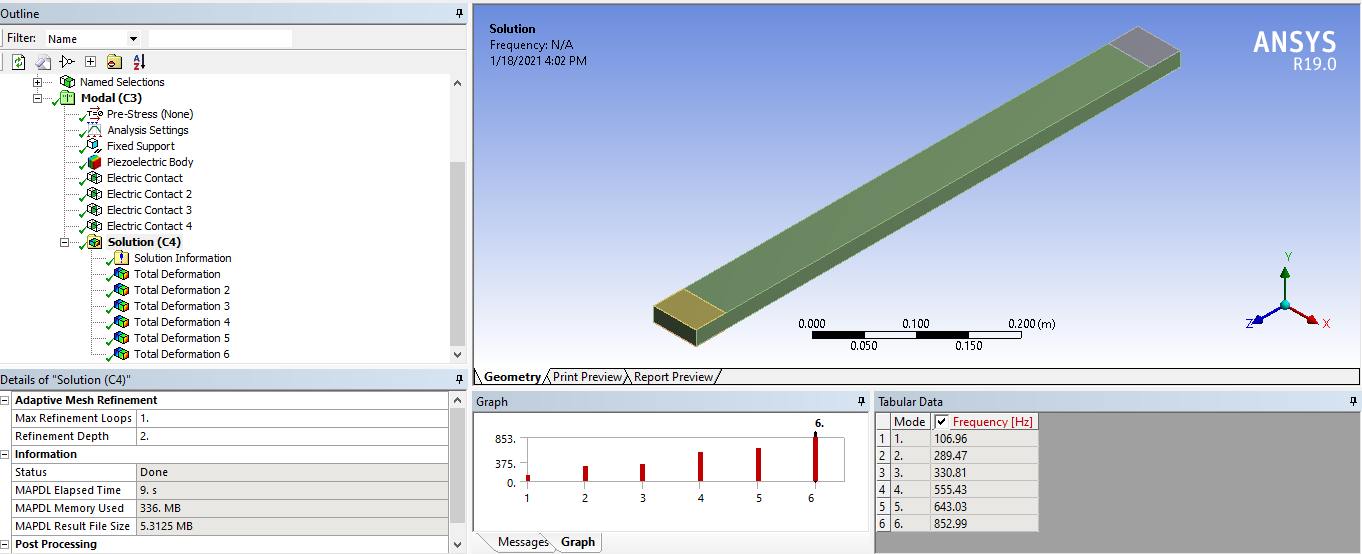Click the Refinement Depth value 2.
1362x554 pixels.
292,436
